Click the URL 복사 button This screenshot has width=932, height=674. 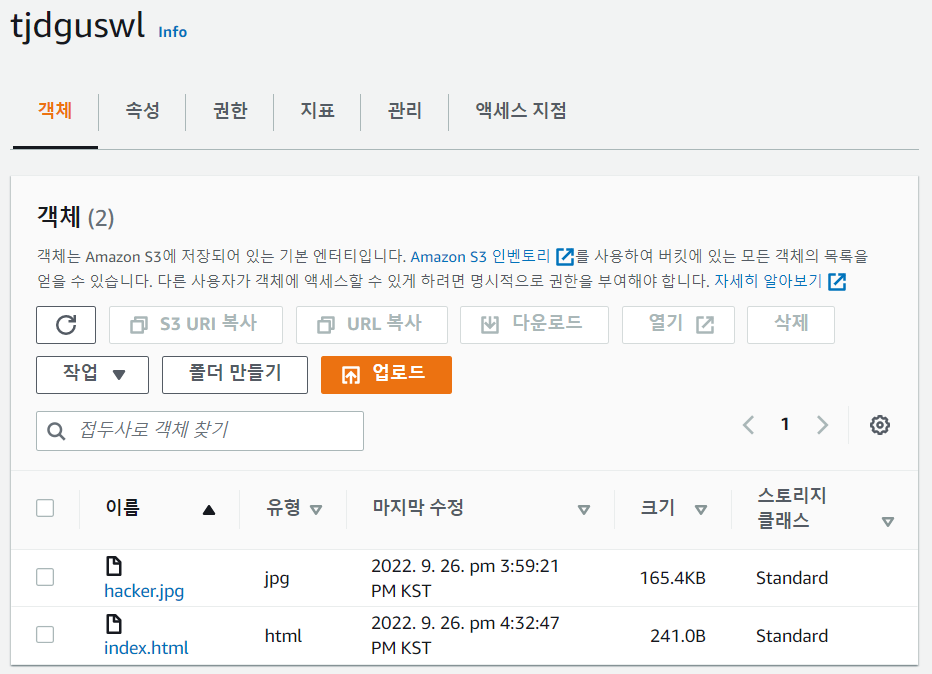[372, 325]
